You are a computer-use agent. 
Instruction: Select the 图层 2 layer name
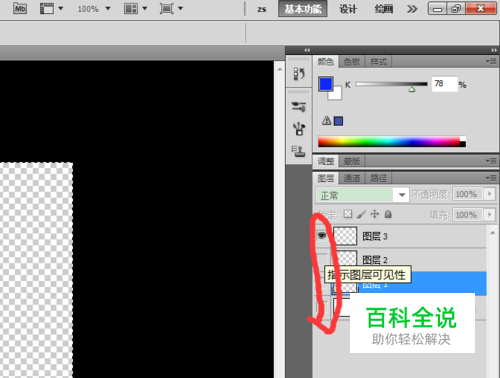(x=375, y=260)
